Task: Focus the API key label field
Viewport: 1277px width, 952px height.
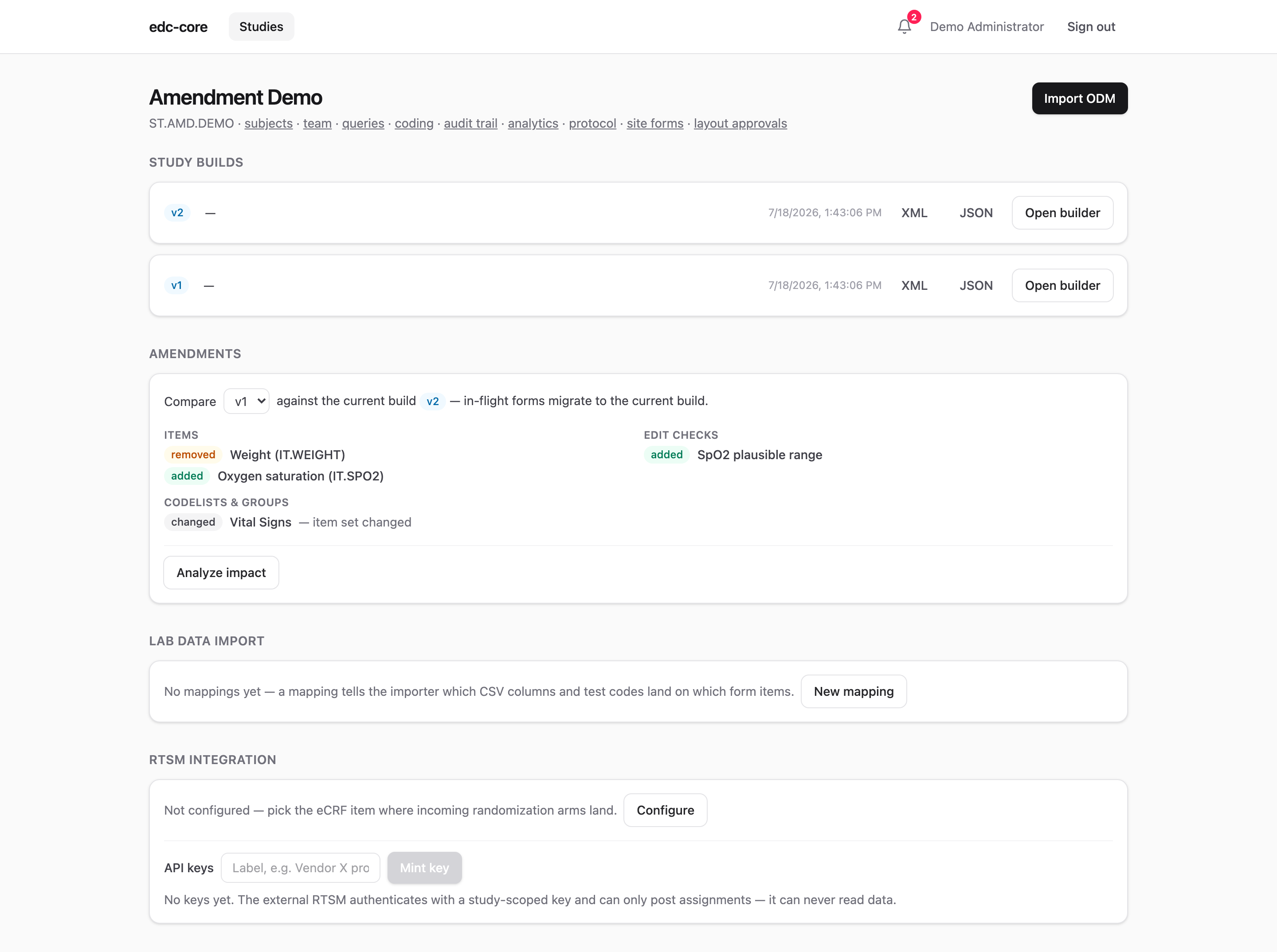Action: click(300, 868)
